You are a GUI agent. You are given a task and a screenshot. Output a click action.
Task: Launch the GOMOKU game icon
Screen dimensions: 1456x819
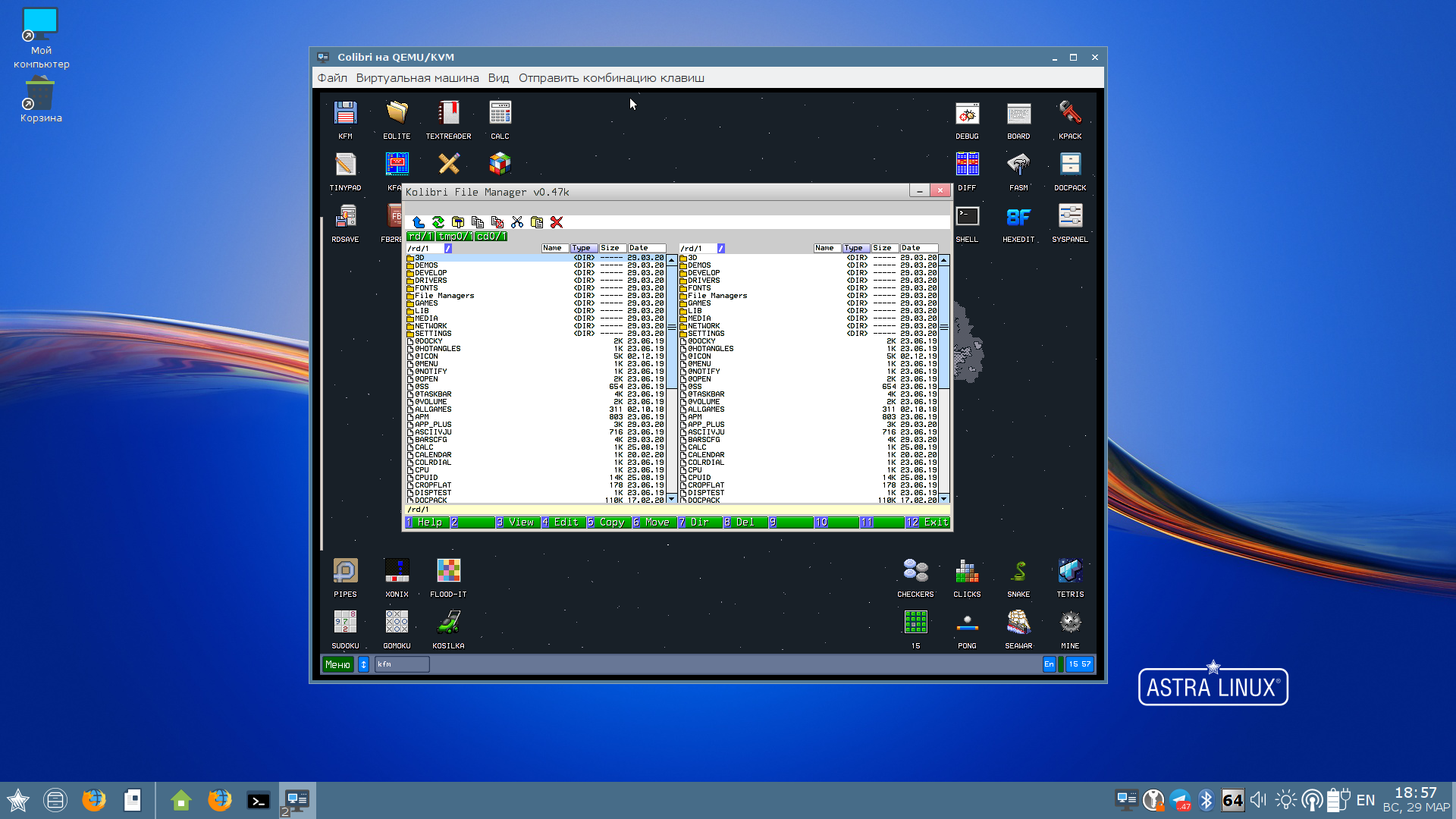pyautogui.click(x=397, y=623)
